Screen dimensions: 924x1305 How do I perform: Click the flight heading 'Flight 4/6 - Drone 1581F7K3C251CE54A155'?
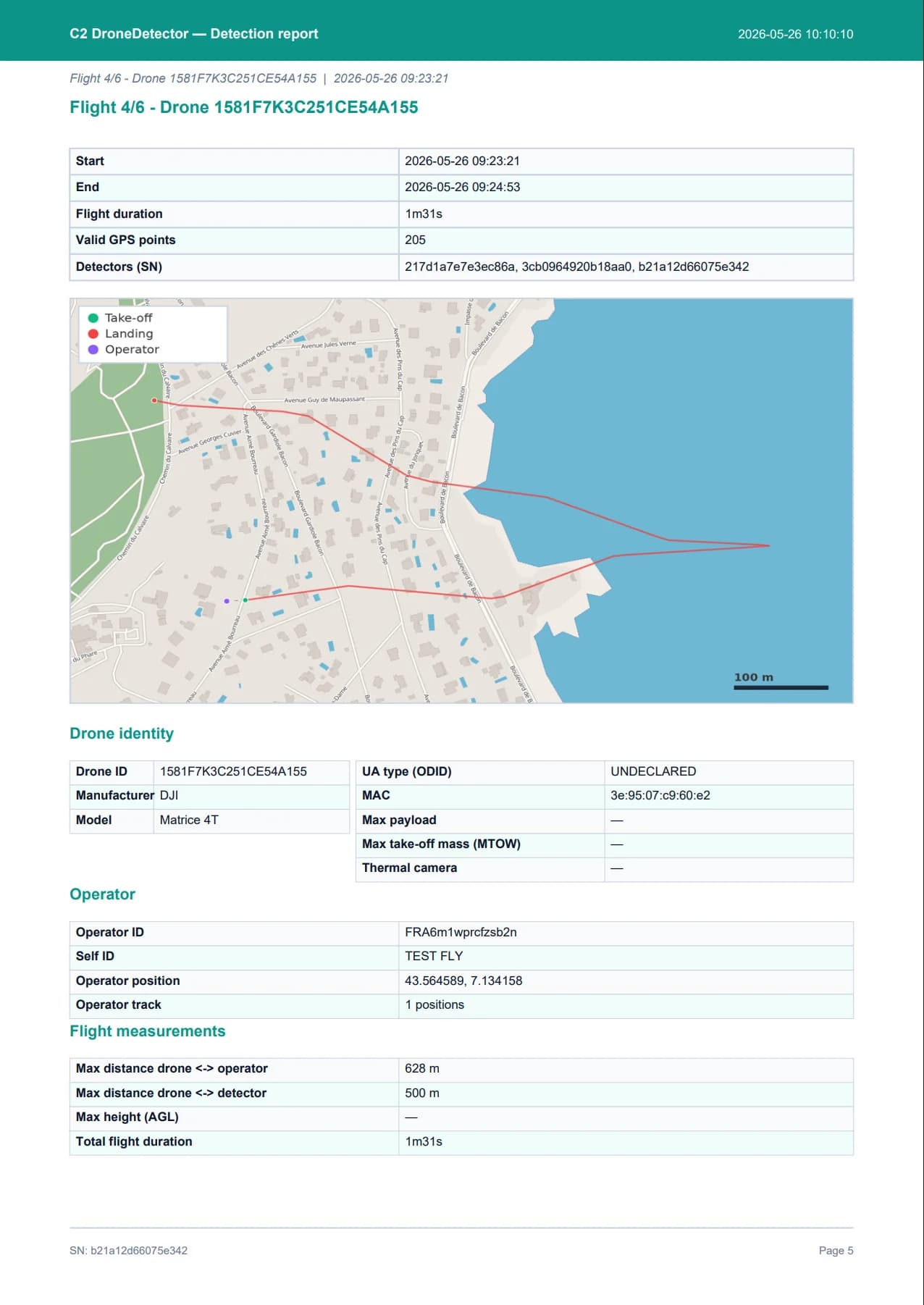coord(244,107)
